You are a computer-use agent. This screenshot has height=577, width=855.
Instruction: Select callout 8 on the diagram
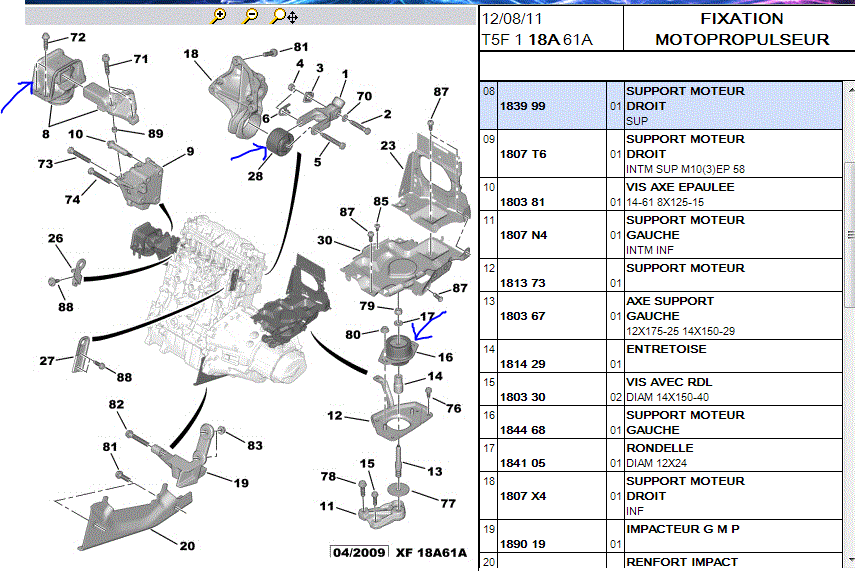pos(46,132)
